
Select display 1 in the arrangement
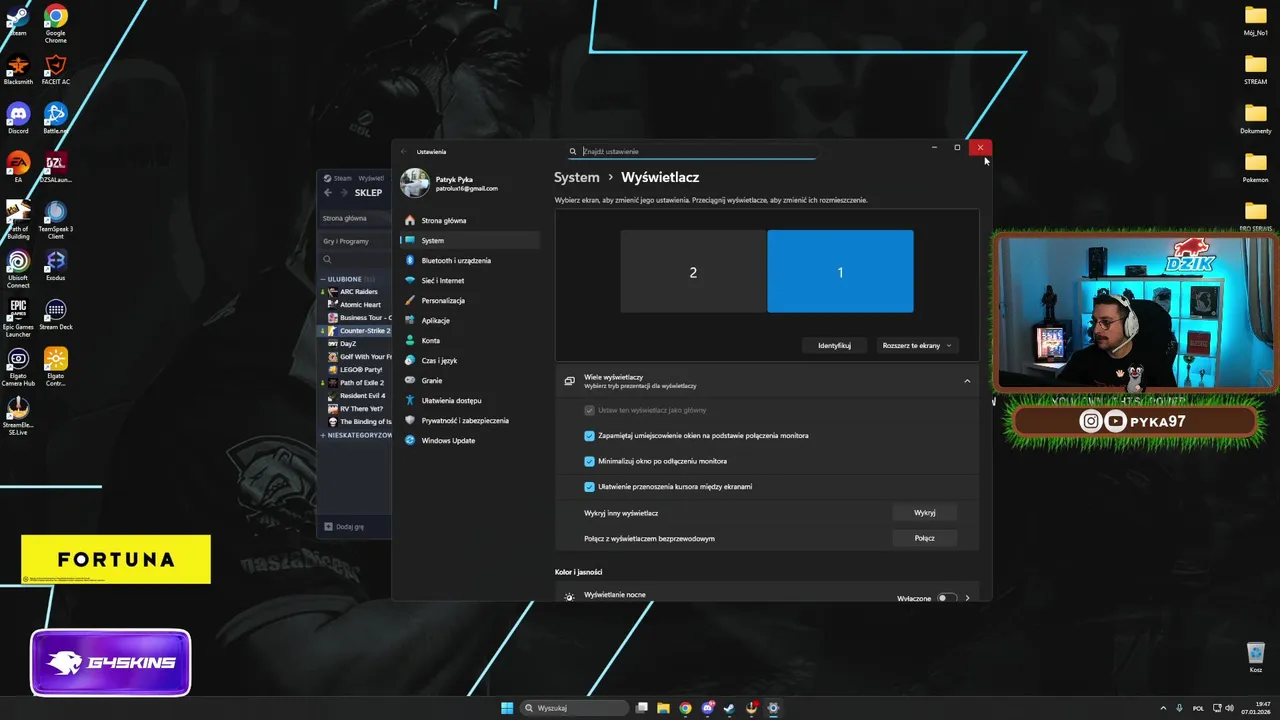point(840,271)
